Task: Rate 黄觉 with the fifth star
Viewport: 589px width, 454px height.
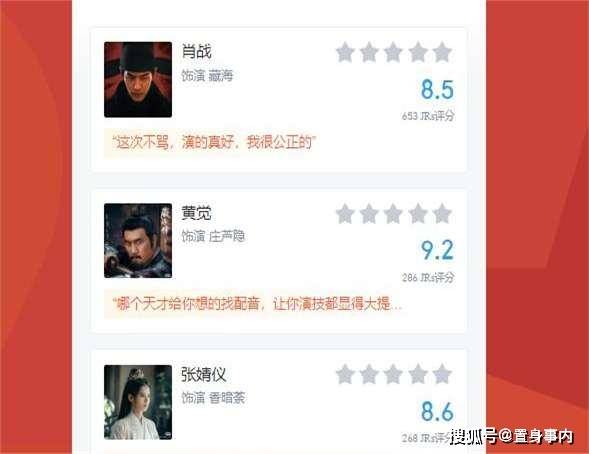Action: 442,214
